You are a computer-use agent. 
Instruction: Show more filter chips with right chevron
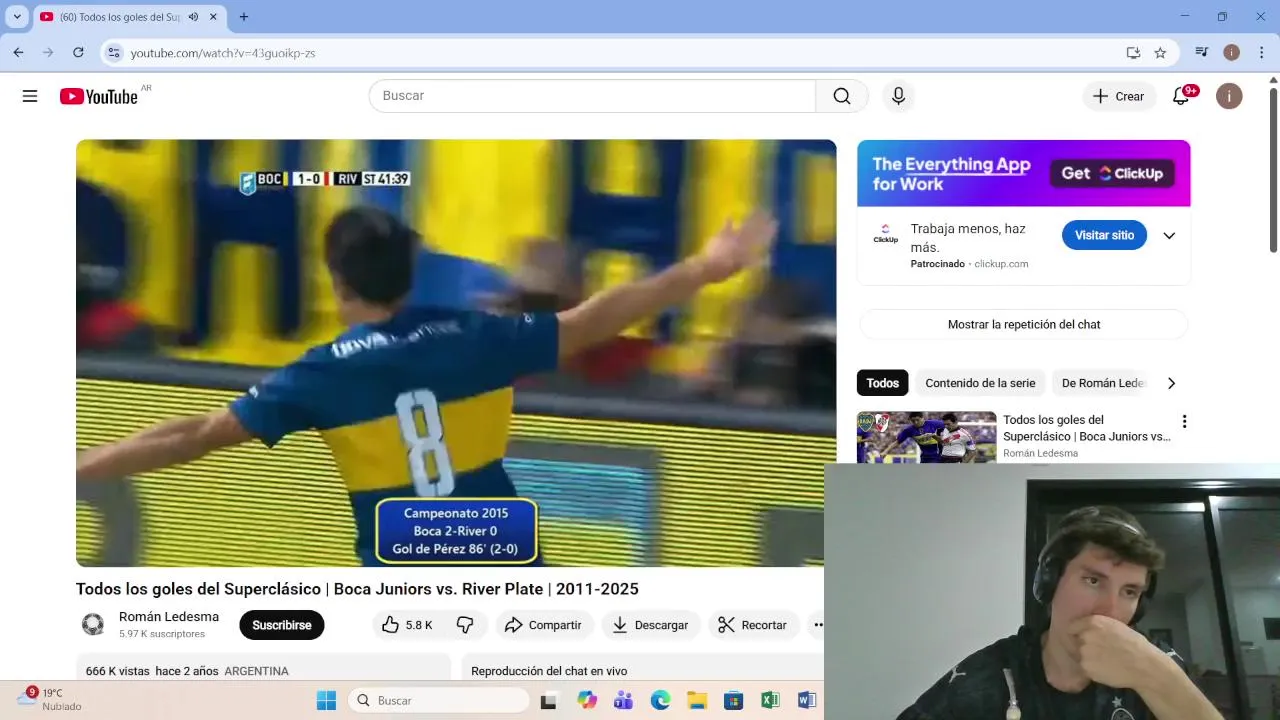[x=1171, y=383]
